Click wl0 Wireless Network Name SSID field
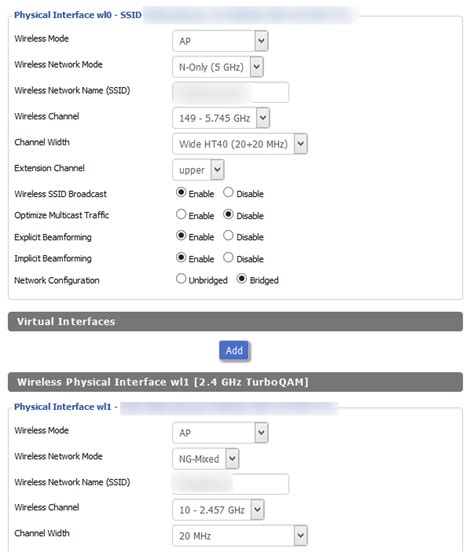The width and height of the screenshot is (474, 552). click(230, 92)
